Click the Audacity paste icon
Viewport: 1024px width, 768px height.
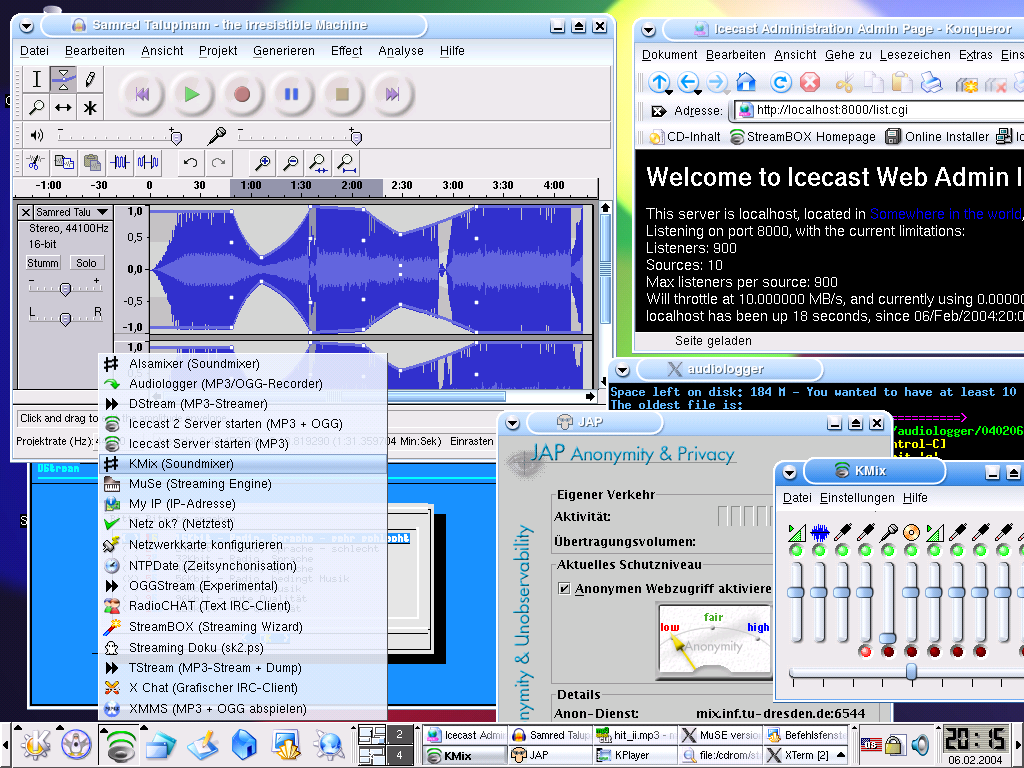pos(92,163)
